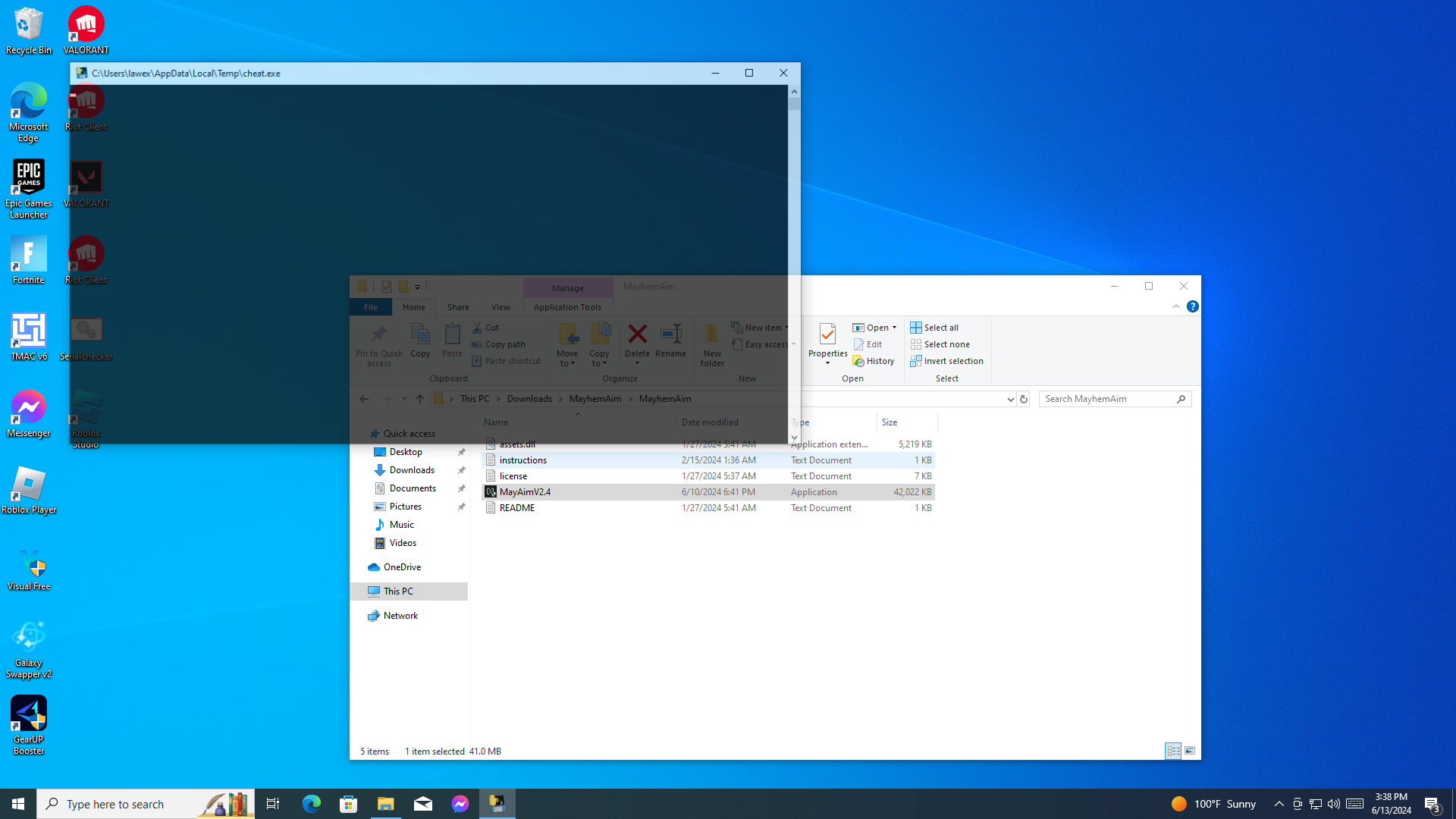Click the History icon in Open group

click(874, 362)
